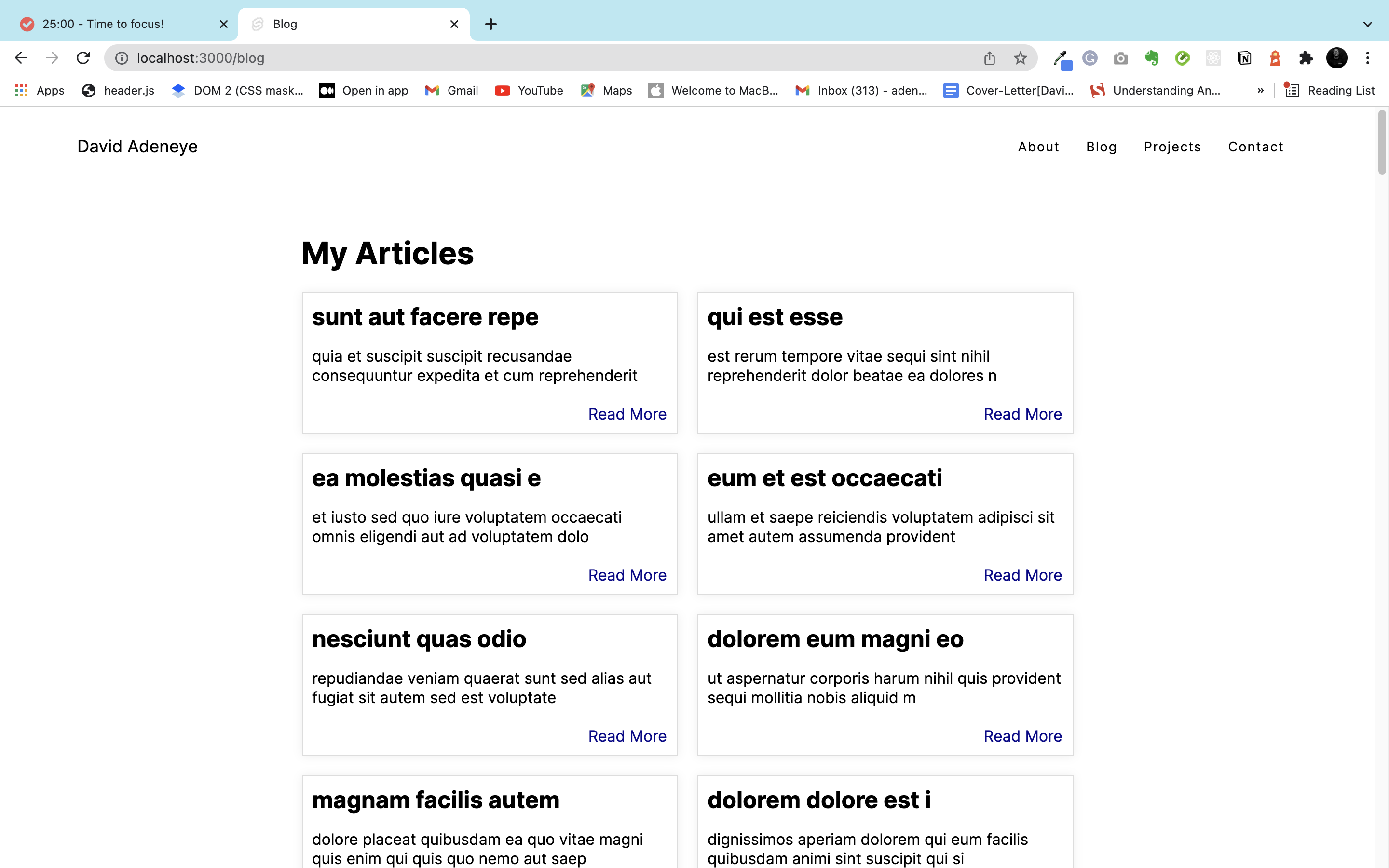
Task: Open a new browser tab
Action: tap(491, 24)
